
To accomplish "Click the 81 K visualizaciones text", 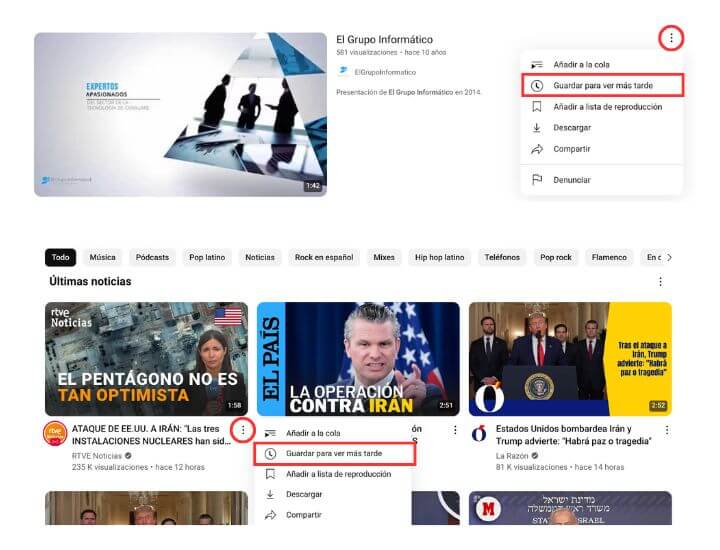I will [531, 467].
